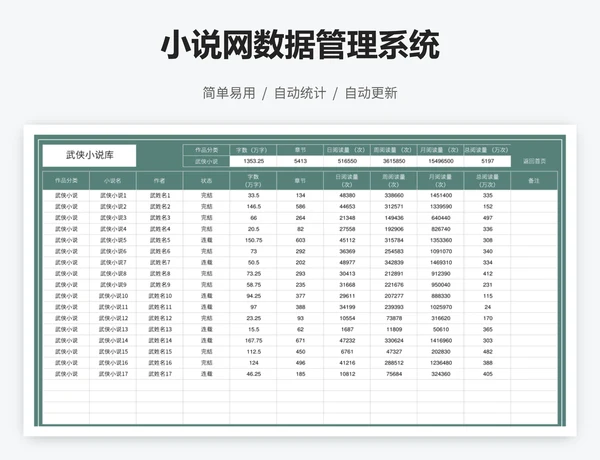Select word count cell 94.25
Screen dimensions: 600x460
(253, 296)
